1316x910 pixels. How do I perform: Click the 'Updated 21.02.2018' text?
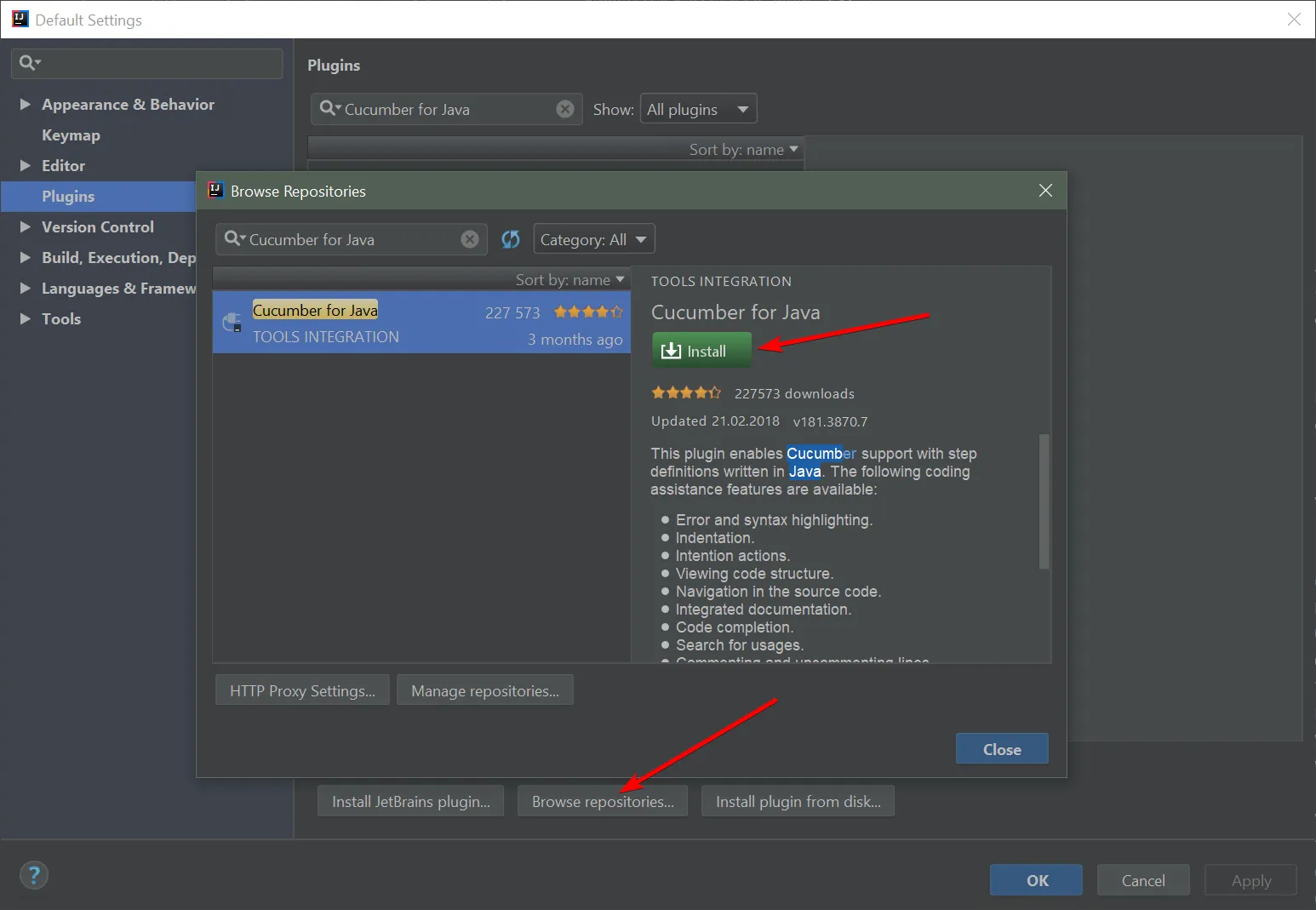click(715, 421)
